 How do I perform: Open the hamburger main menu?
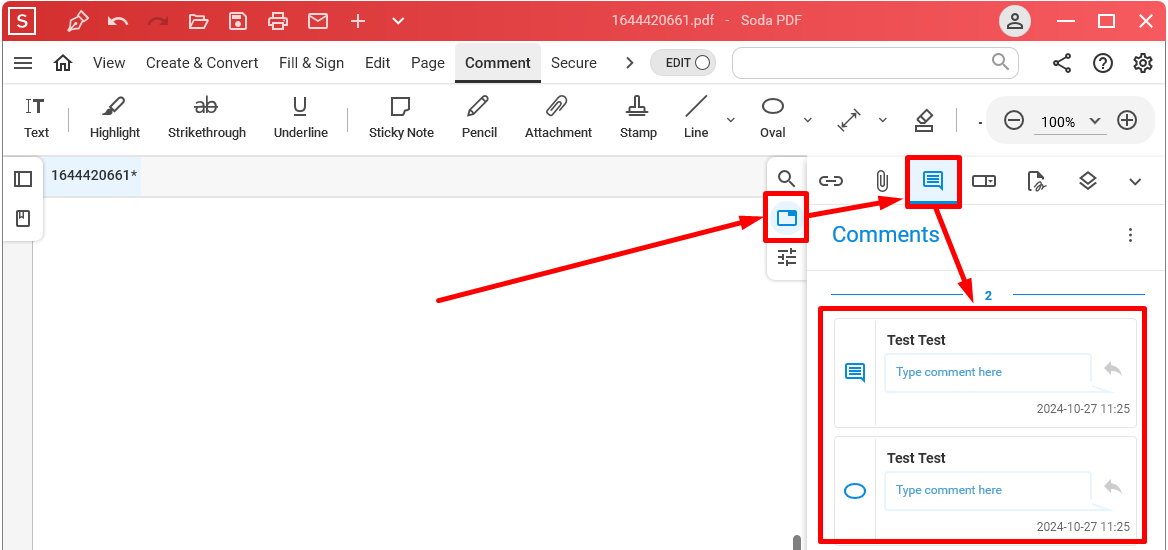click(x=23, y=63)
